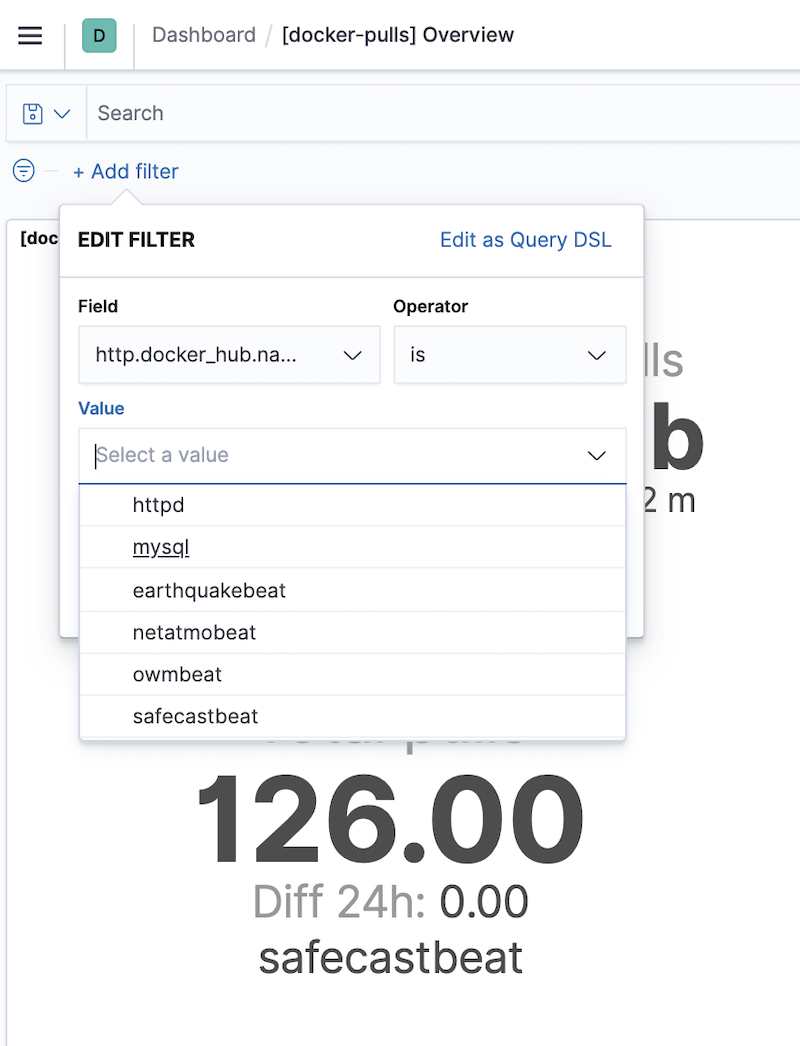
Task: Collapse the Value dropdown chevron
Action: (596, 456)
